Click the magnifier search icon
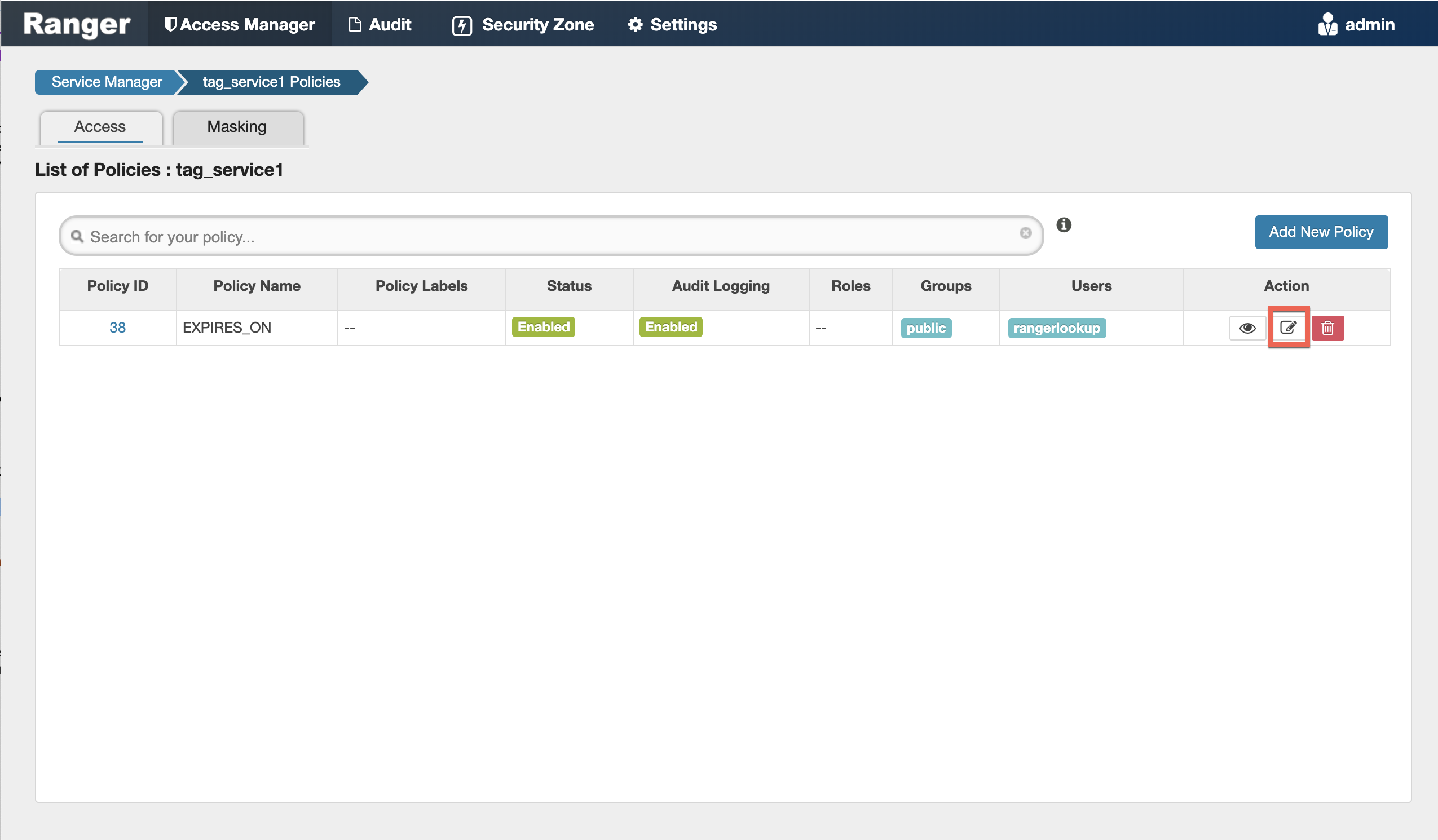 77,236
